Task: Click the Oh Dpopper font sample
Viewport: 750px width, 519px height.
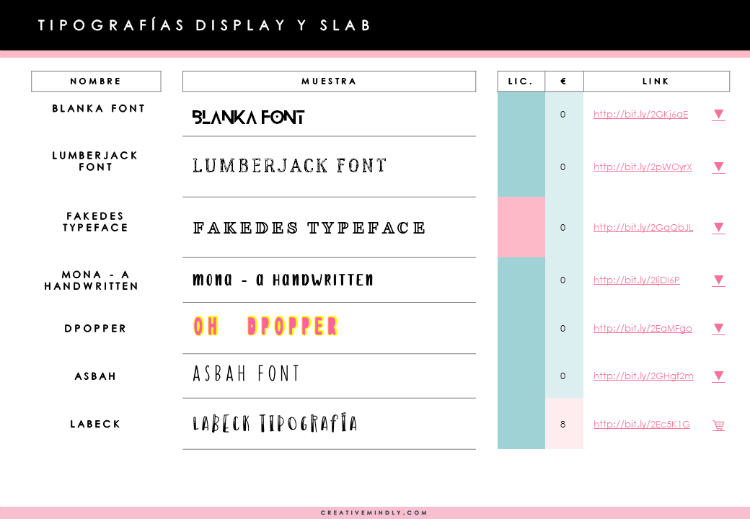Action: click(x=266, y=326)
